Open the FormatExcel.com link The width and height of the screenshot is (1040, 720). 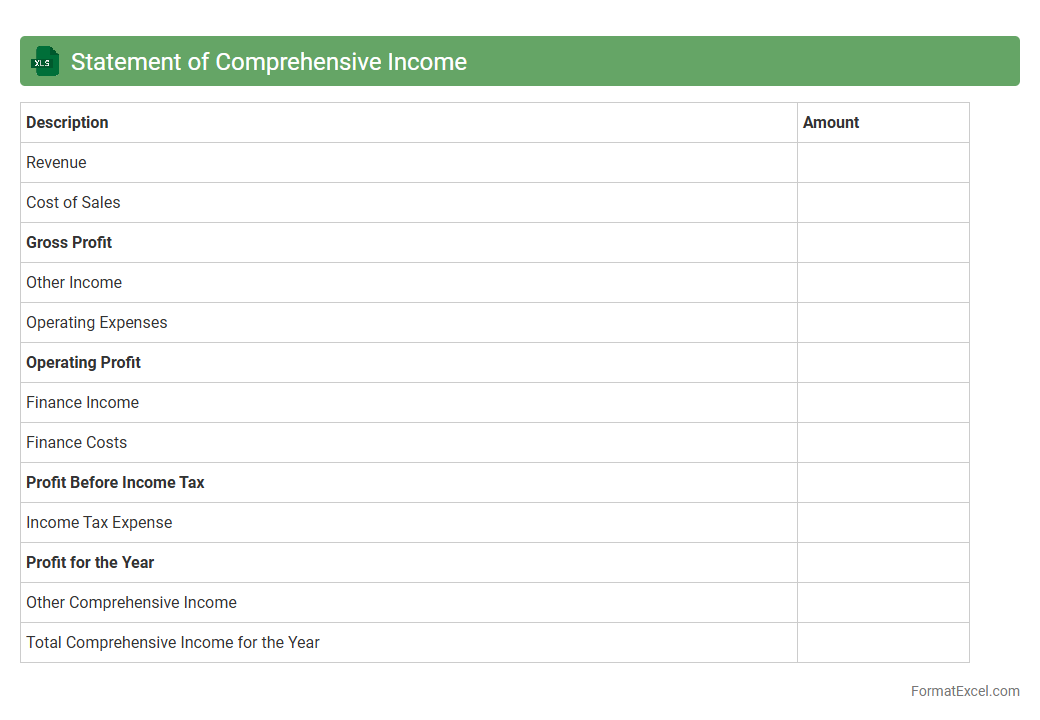point(964,691)
